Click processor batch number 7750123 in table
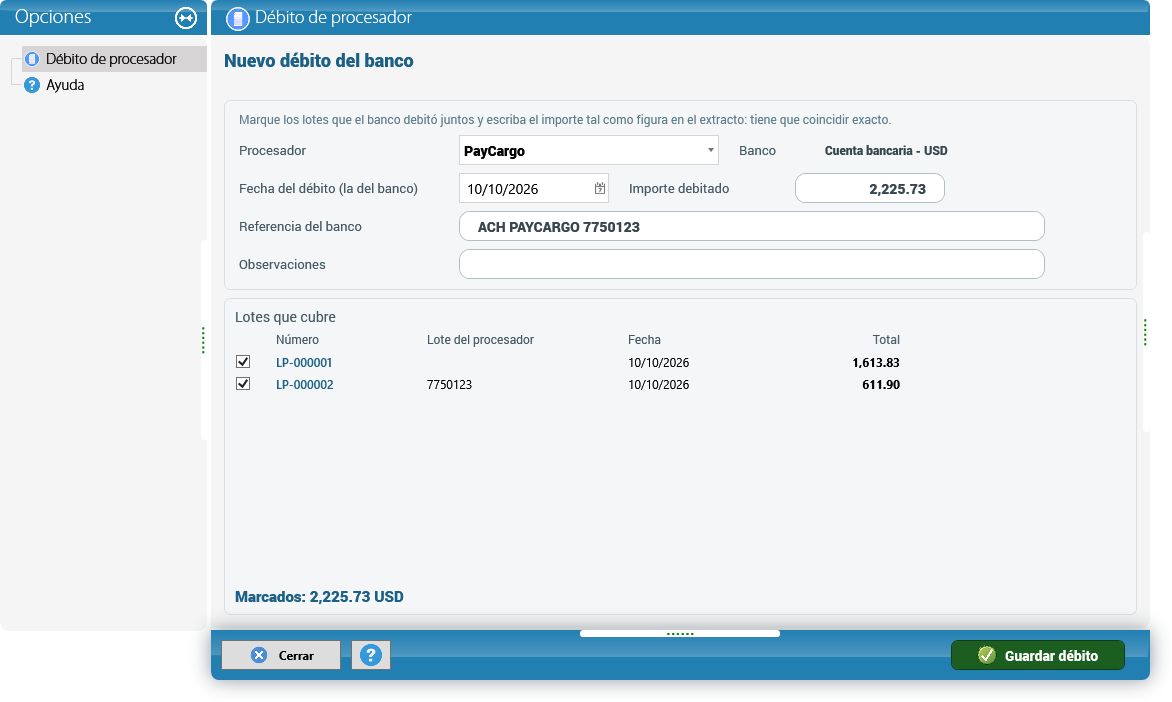Image resolution: width=1172 pixels, height=702 pixels. click(x=449, y=385)
